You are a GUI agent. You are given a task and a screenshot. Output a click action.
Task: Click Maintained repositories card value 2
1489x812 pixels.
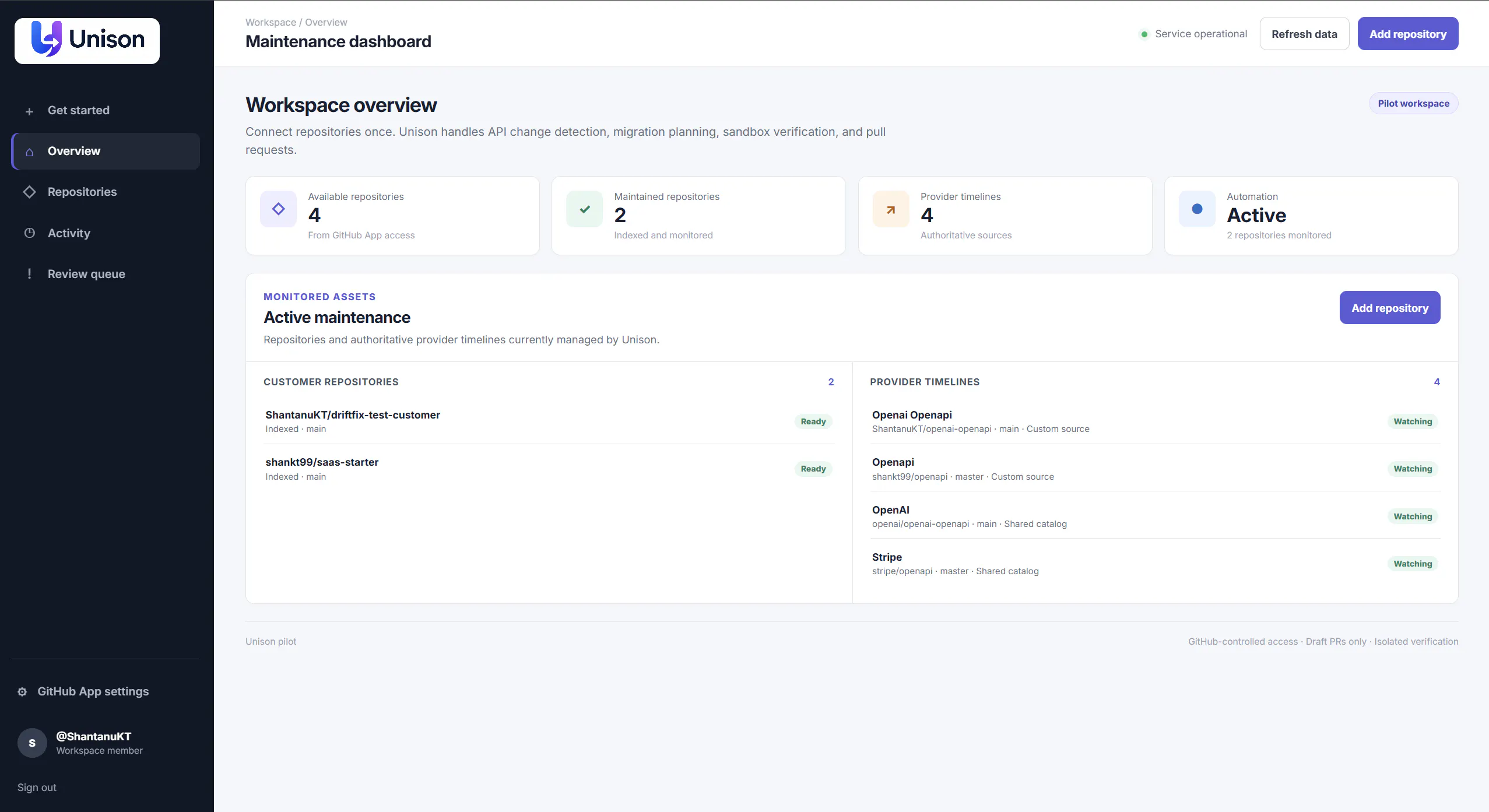coord(620,215)
